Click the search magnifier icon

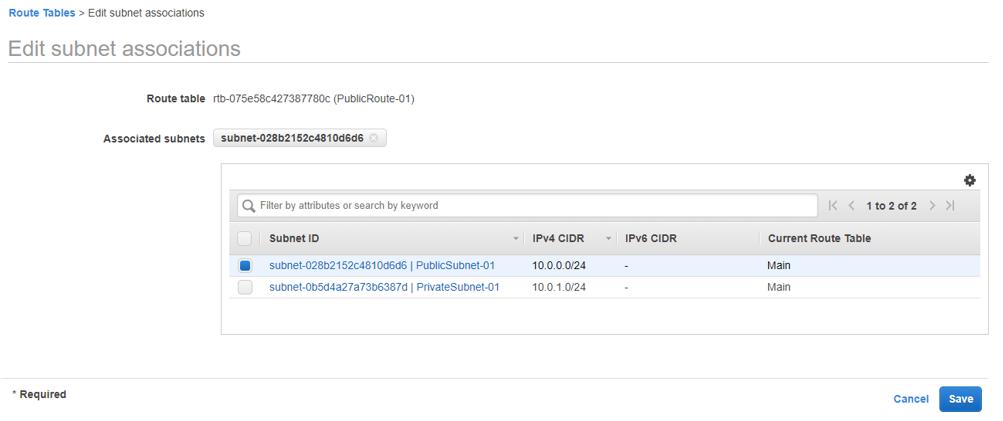click(249, 206)
